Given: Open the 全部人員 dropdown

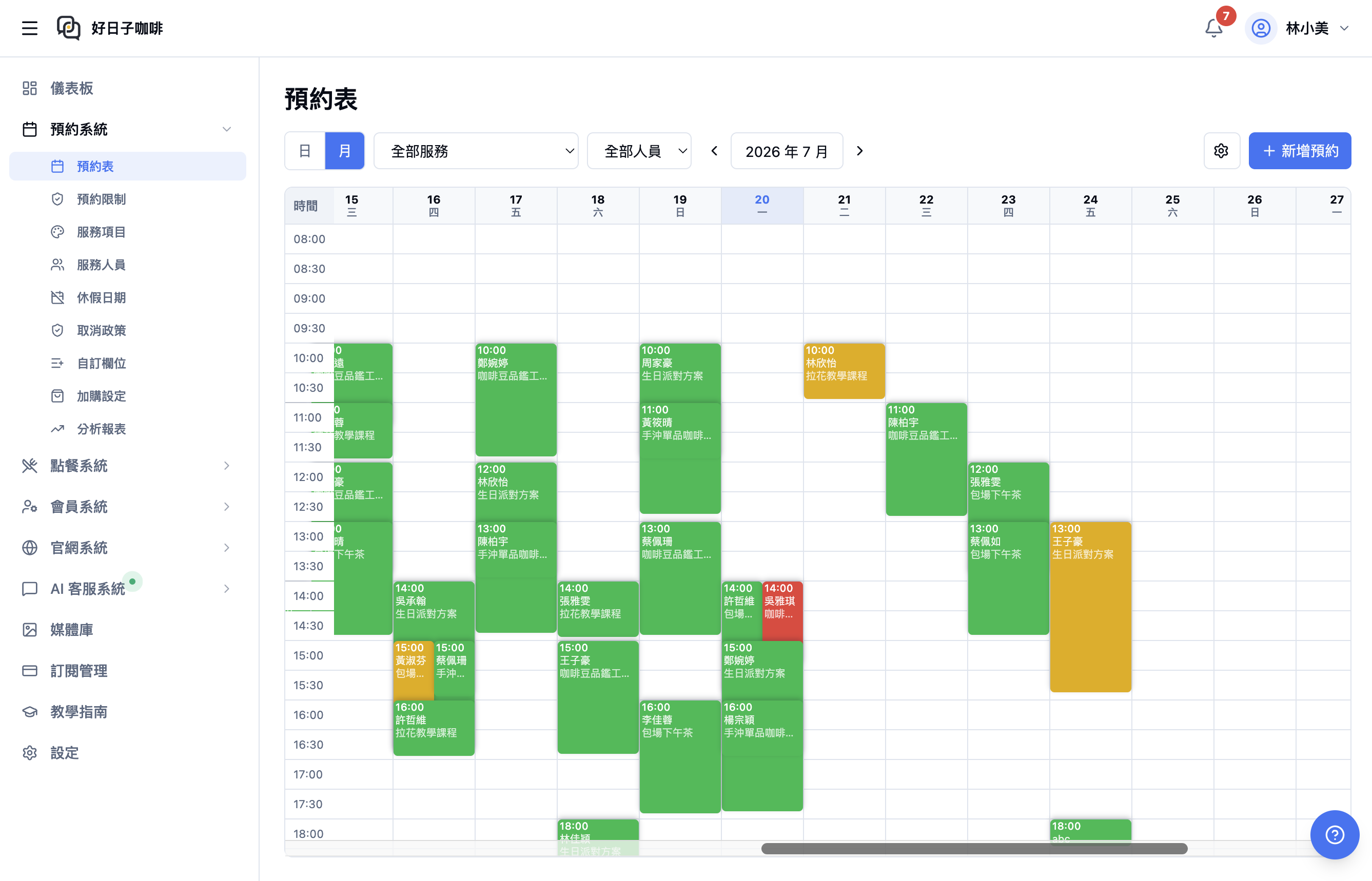Looking at the screenshot, I should (x=639, y=151).
